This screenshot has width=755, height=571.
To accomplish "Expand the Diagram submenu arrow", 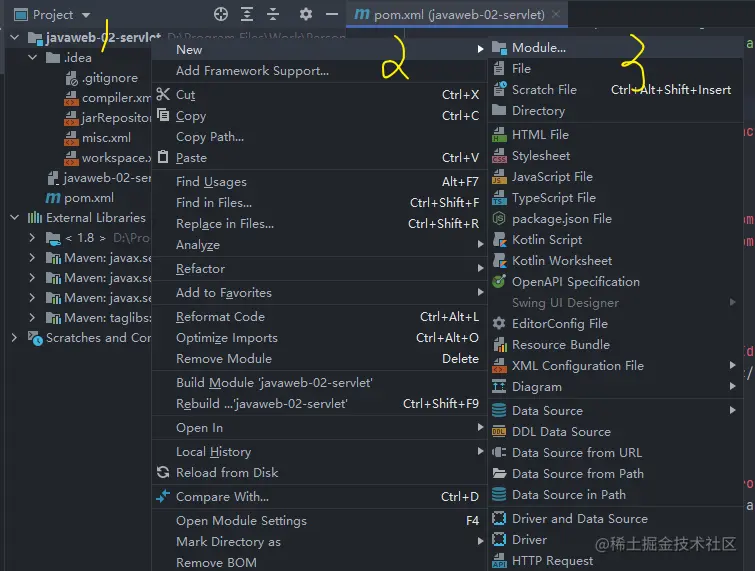I will tap(732, 386).
